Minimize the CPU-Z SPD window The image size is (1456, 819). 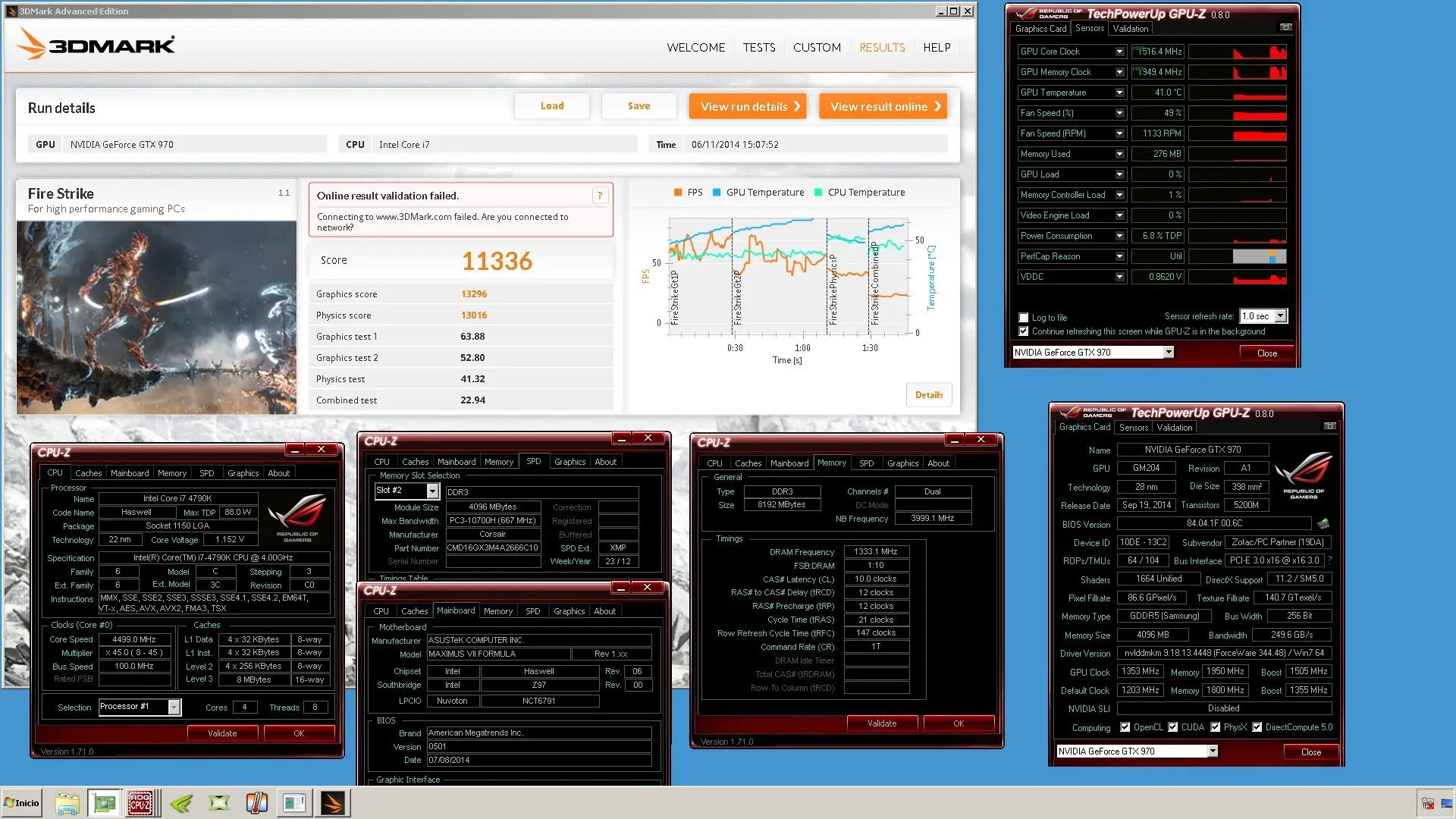coord(622,438)
